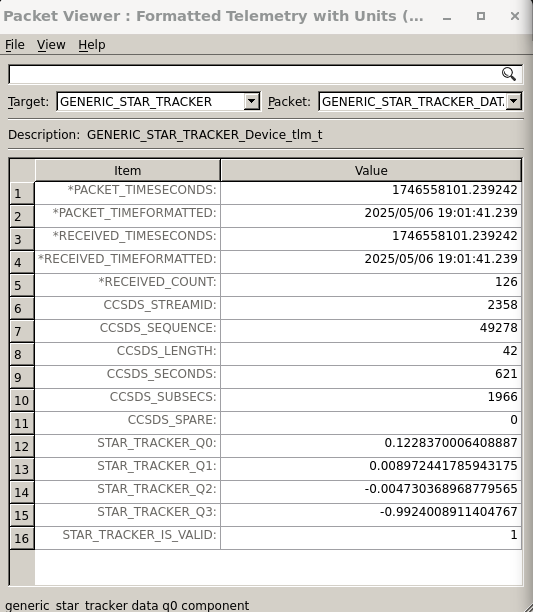
Task: Select the GENERIC_STAR_TRACKER target combo box text
Action: coord(136,101)
